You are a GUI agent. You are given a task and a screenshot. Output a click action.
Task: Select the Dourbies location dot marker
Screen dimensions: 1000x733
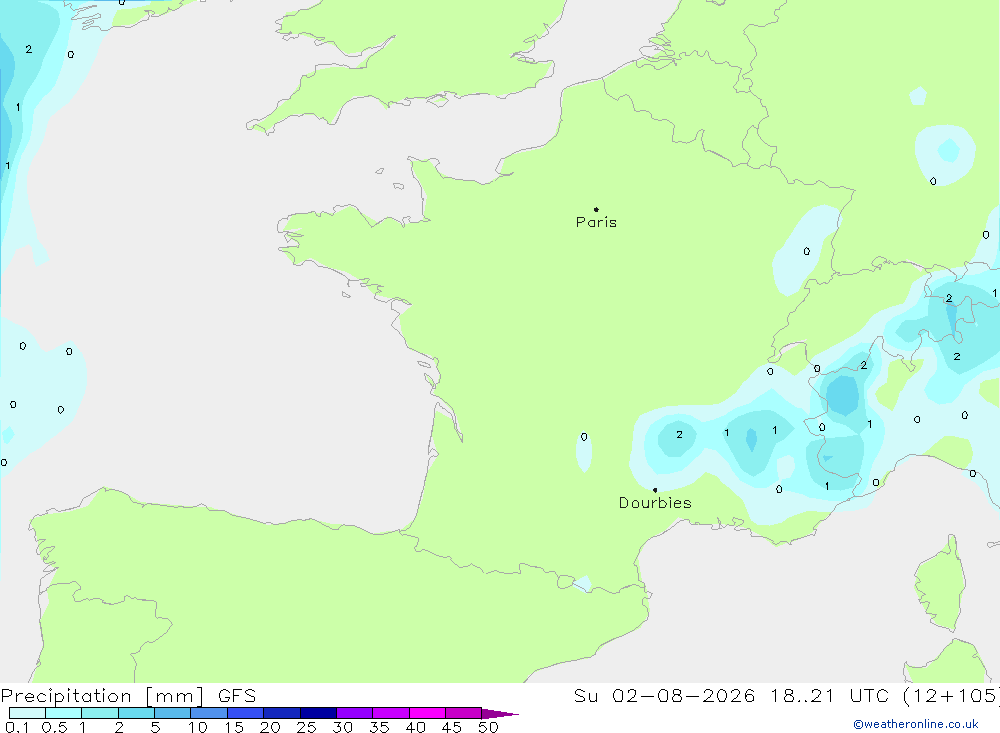tap(655, 490)
